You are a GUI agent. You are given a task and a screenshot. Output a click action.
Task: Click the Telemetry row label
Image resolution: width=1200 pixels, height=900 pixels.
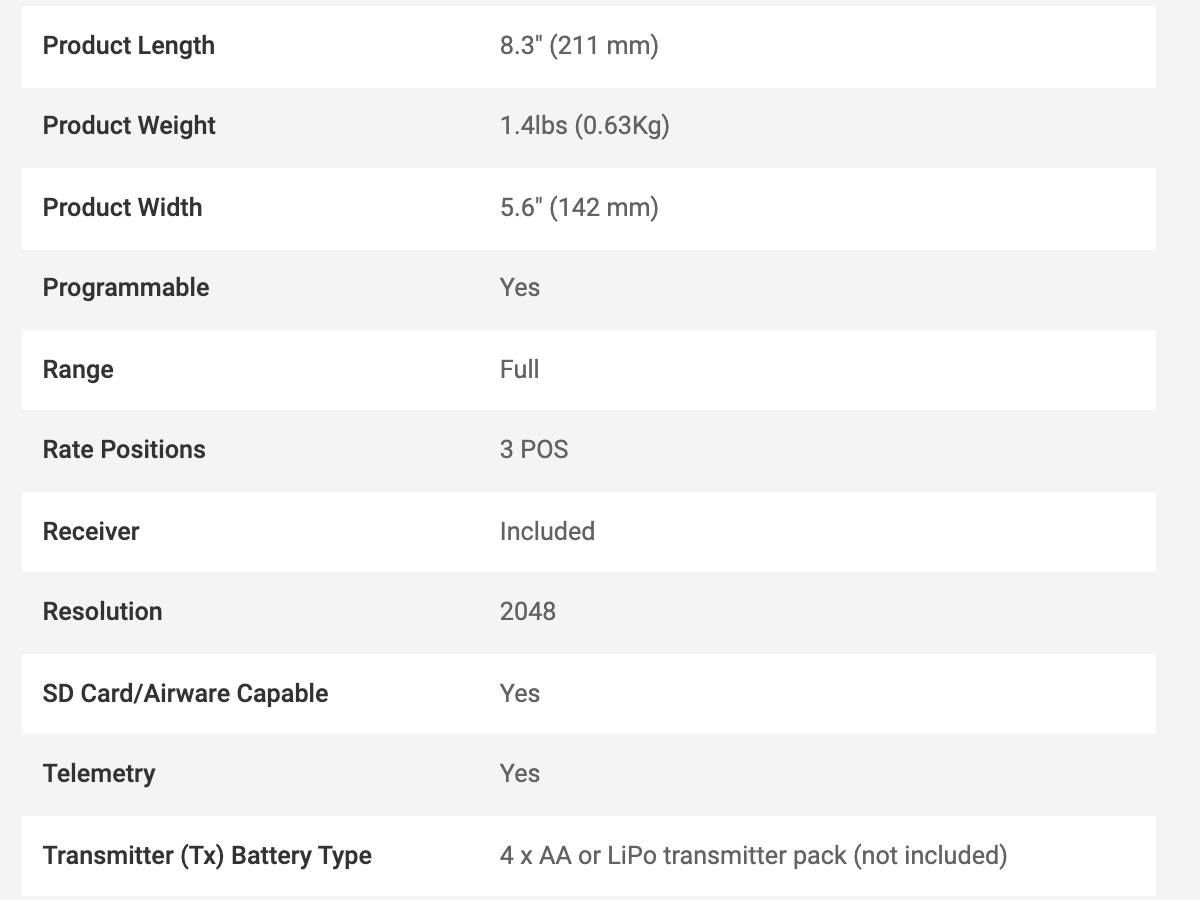[99, 774]
